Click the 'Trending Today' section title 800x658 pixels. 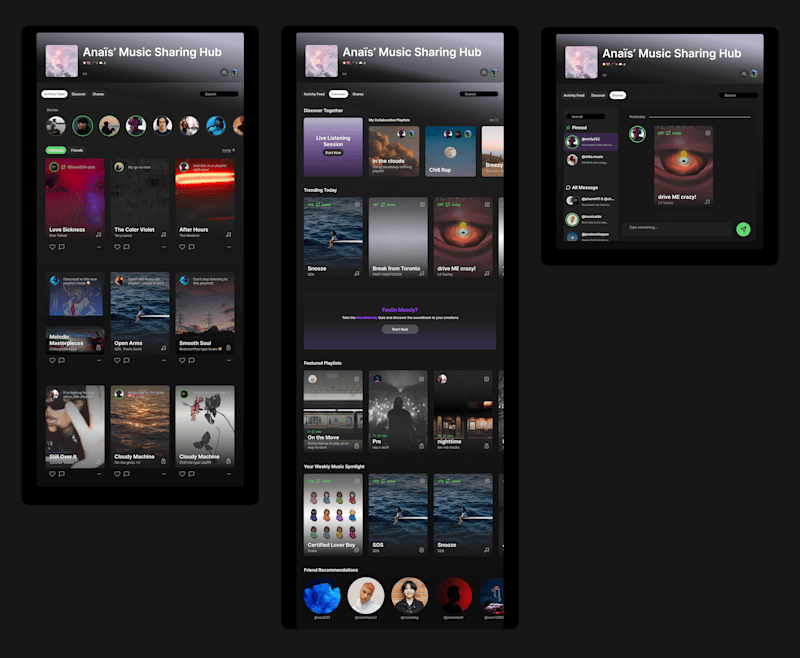[320, 190]
